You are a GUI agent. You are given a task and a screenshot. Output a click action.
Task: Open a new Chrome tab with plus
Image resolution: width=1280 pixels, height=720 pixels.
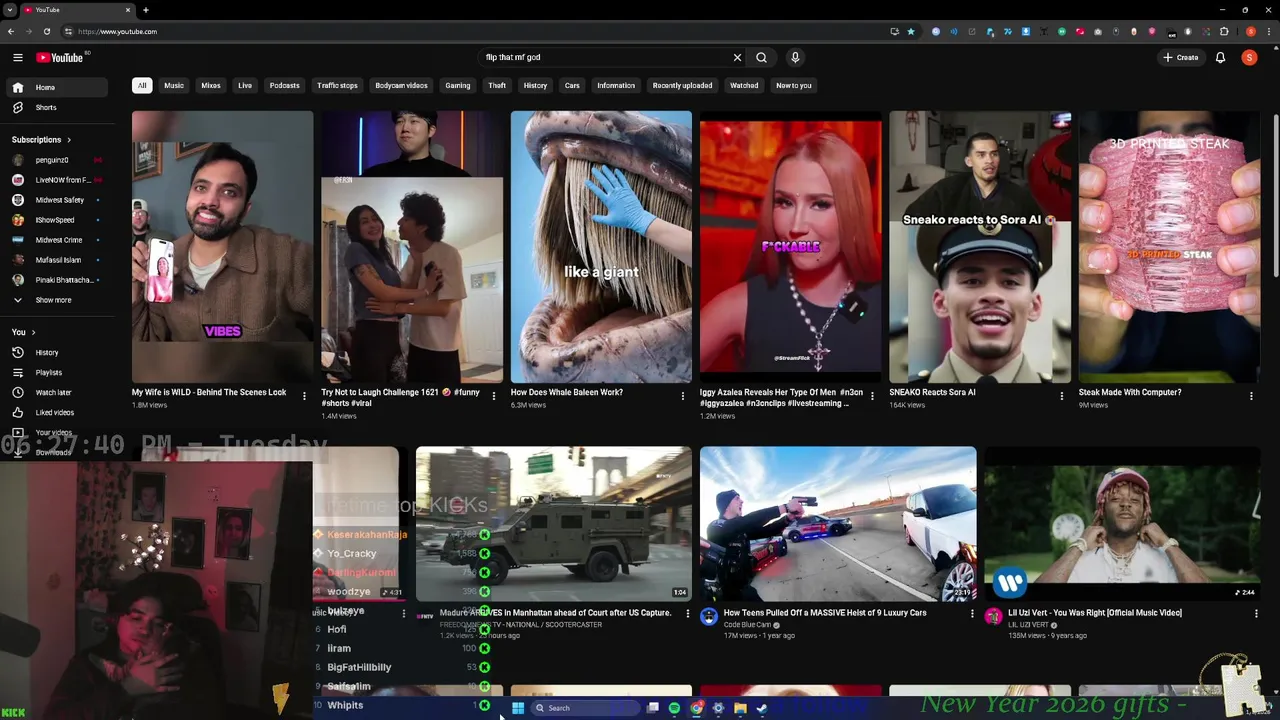coord(146,10)
